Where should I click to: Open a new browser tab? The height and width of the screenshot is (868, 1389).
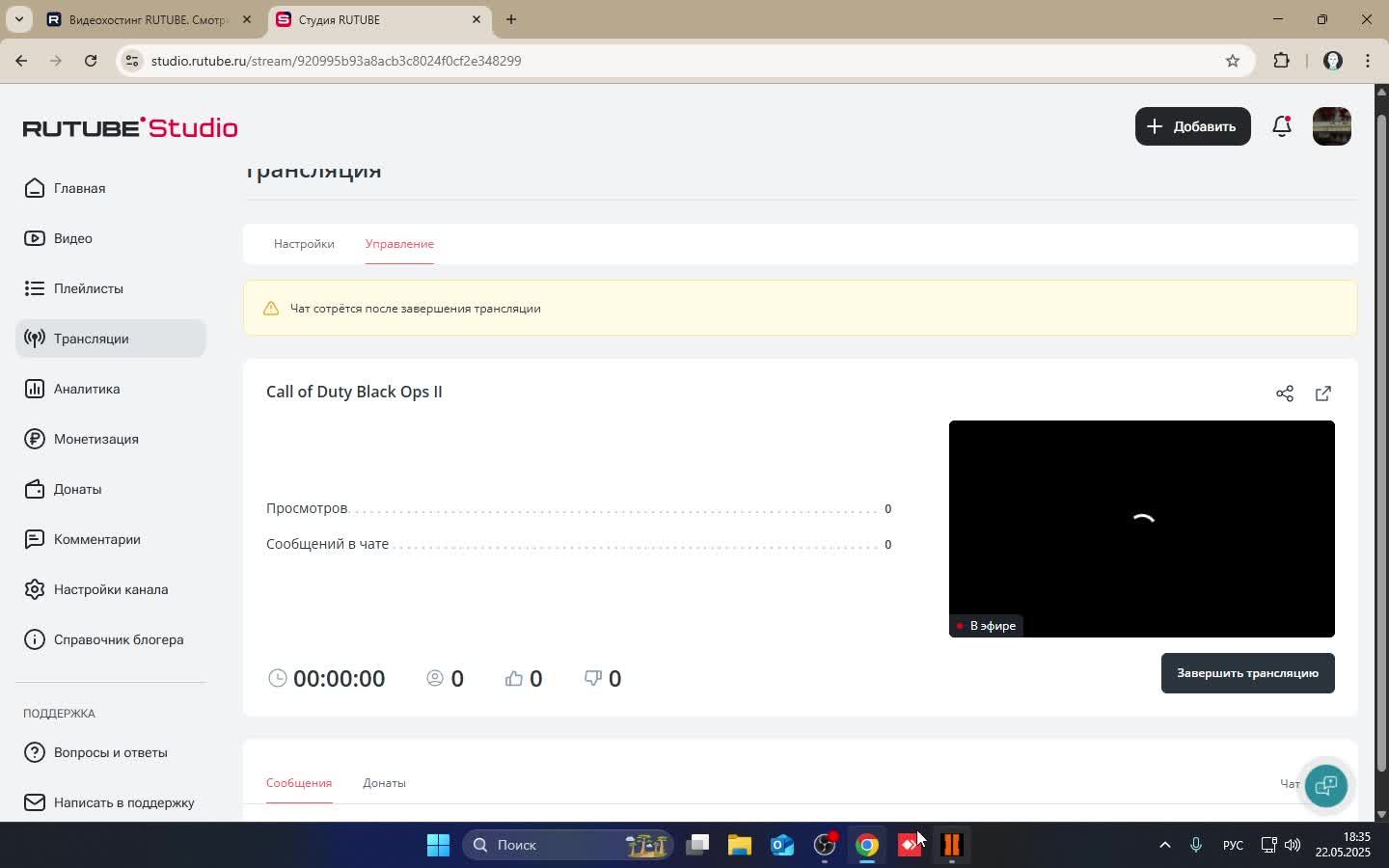click(x=511, y=19)
